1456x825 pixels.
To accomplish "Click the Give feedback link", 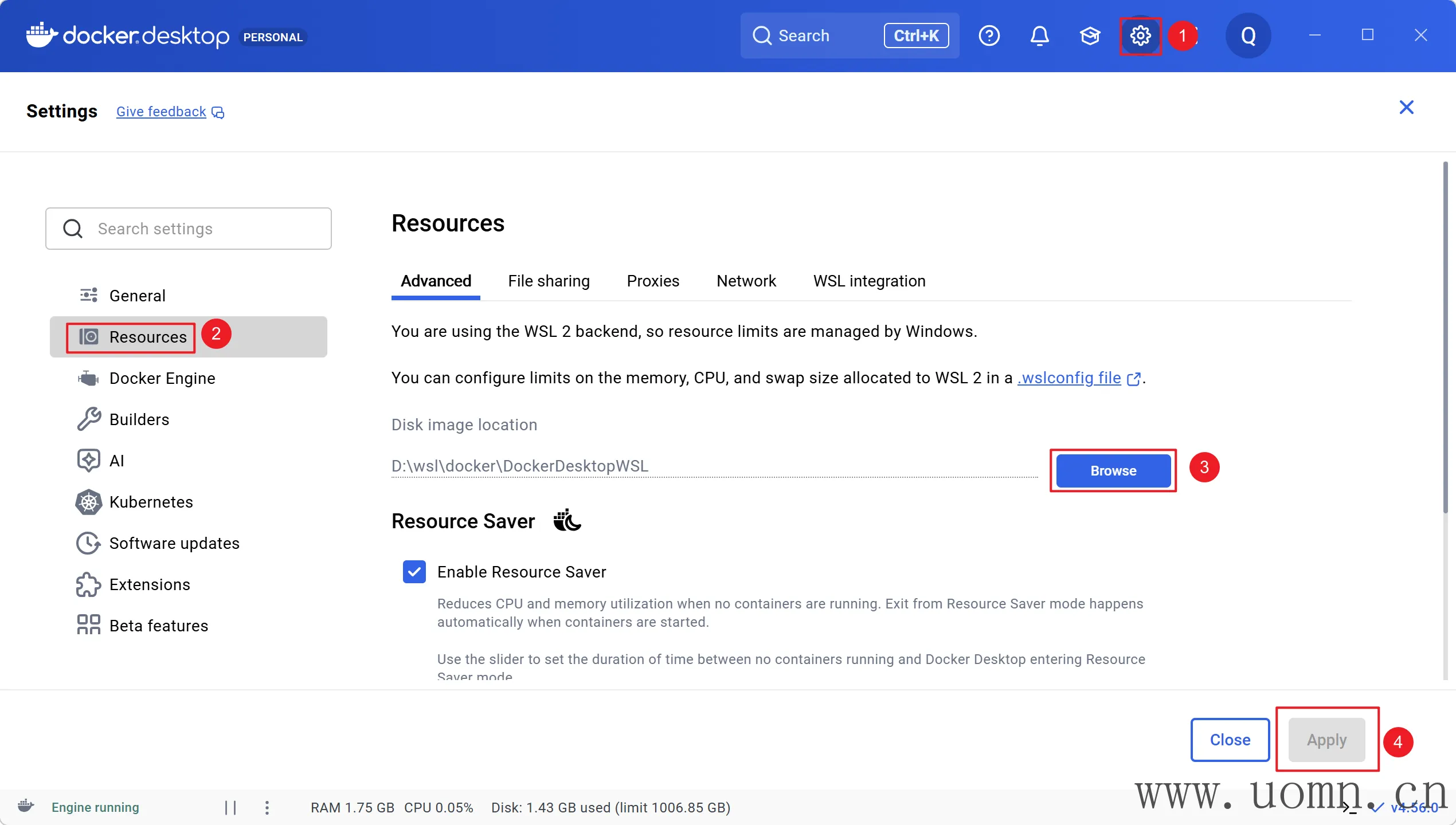I will [161, 112].
